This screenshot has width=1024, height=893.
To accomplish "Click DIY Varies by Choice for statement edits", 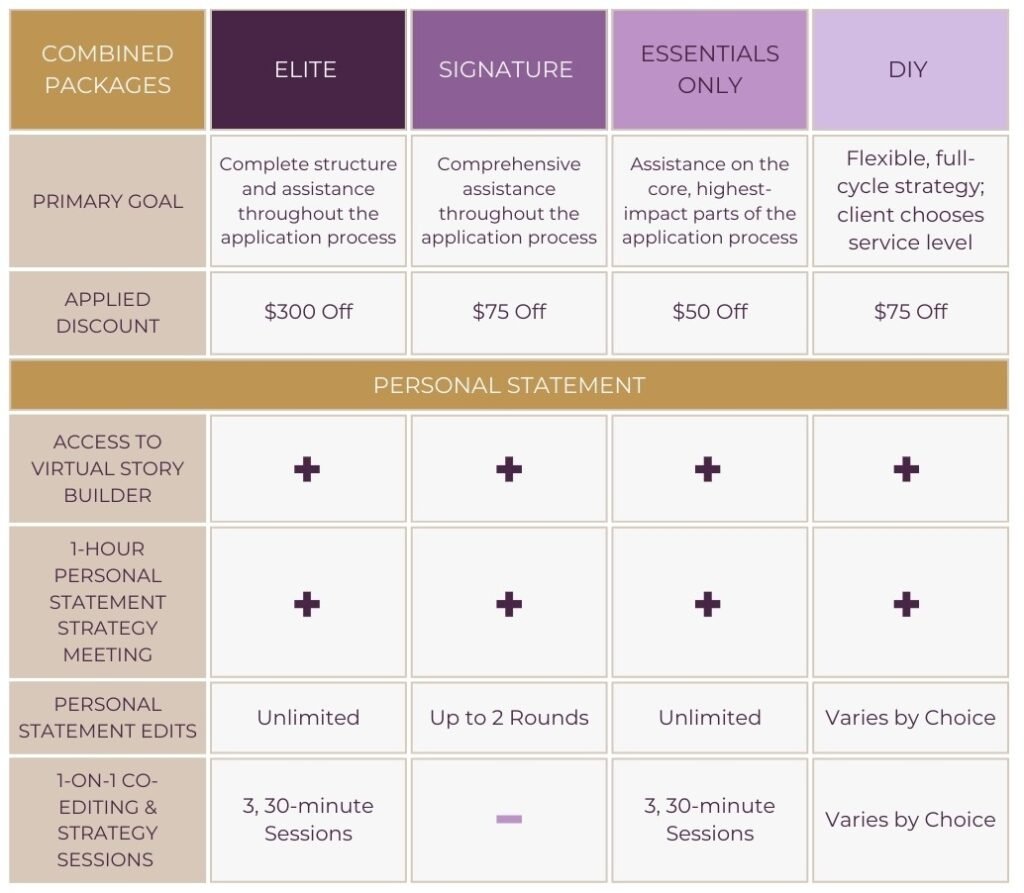I will [910, 718].
